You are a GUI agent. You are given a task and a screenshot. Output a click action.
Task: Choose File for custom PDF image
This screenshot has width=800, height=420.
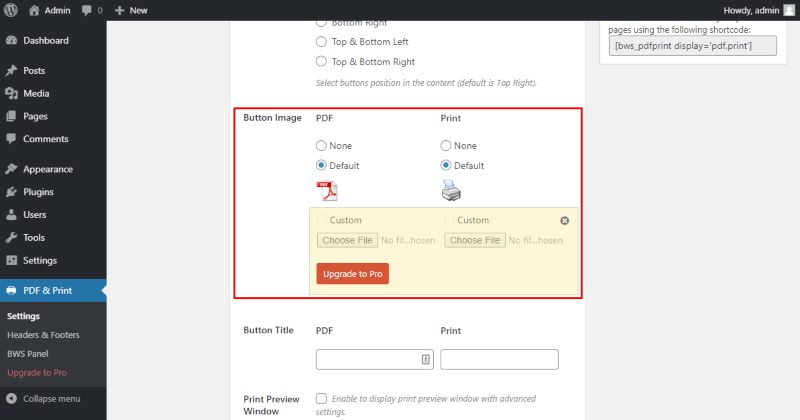pyautogui.click(x=347, y=240)
